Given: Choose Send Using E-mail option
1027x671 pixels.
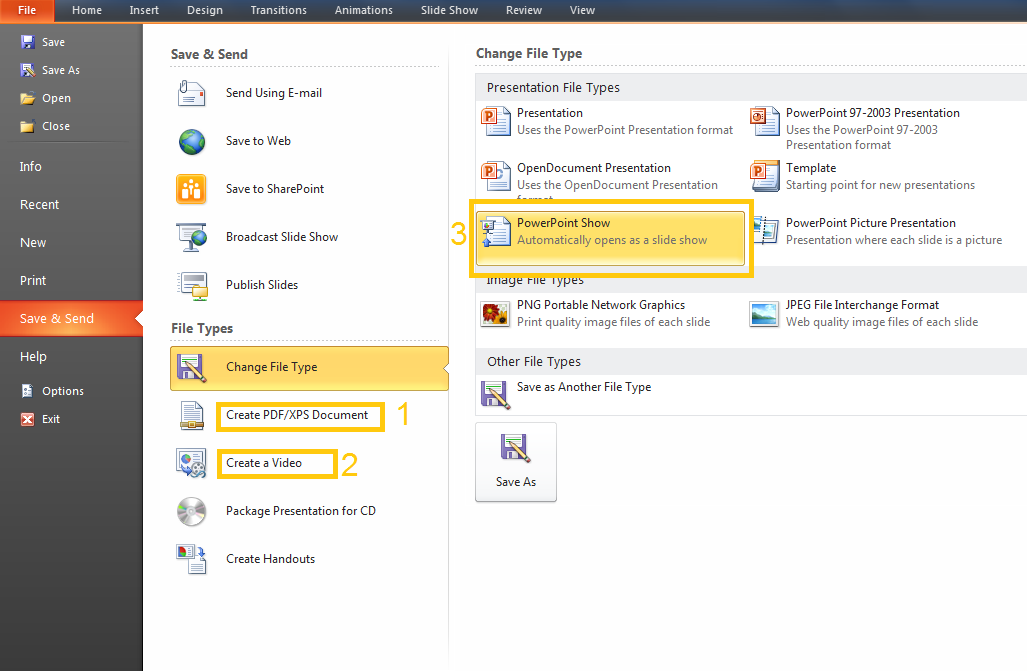Looking at the screenshot, I should tap(274, 93).
